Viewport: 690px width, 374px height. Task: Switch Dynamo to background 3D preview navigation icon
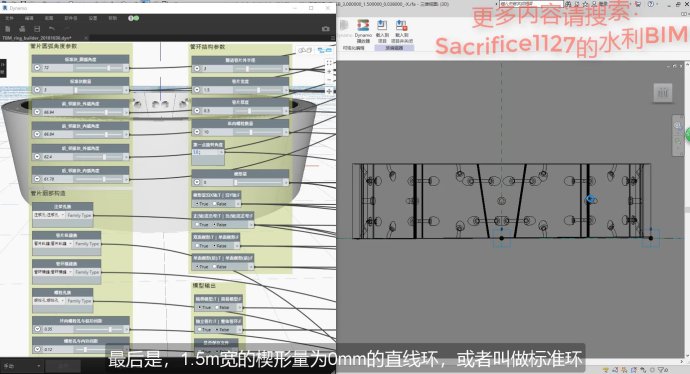tap(304, 51)
